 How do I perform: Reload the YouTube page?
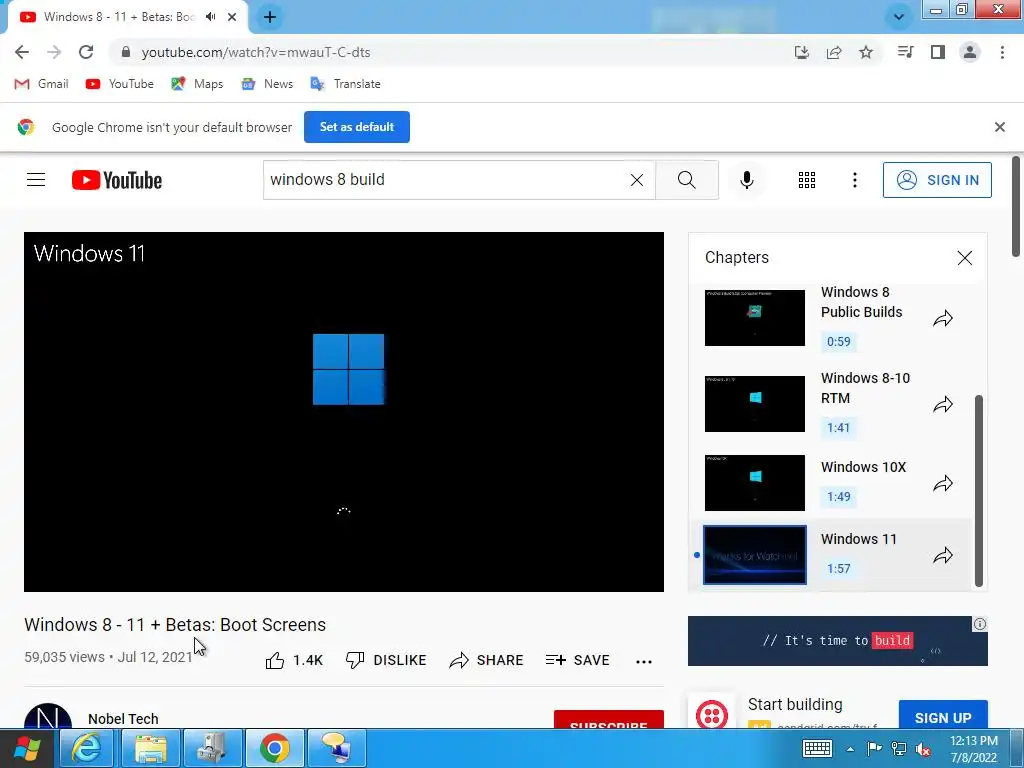[x=86, y=52]
